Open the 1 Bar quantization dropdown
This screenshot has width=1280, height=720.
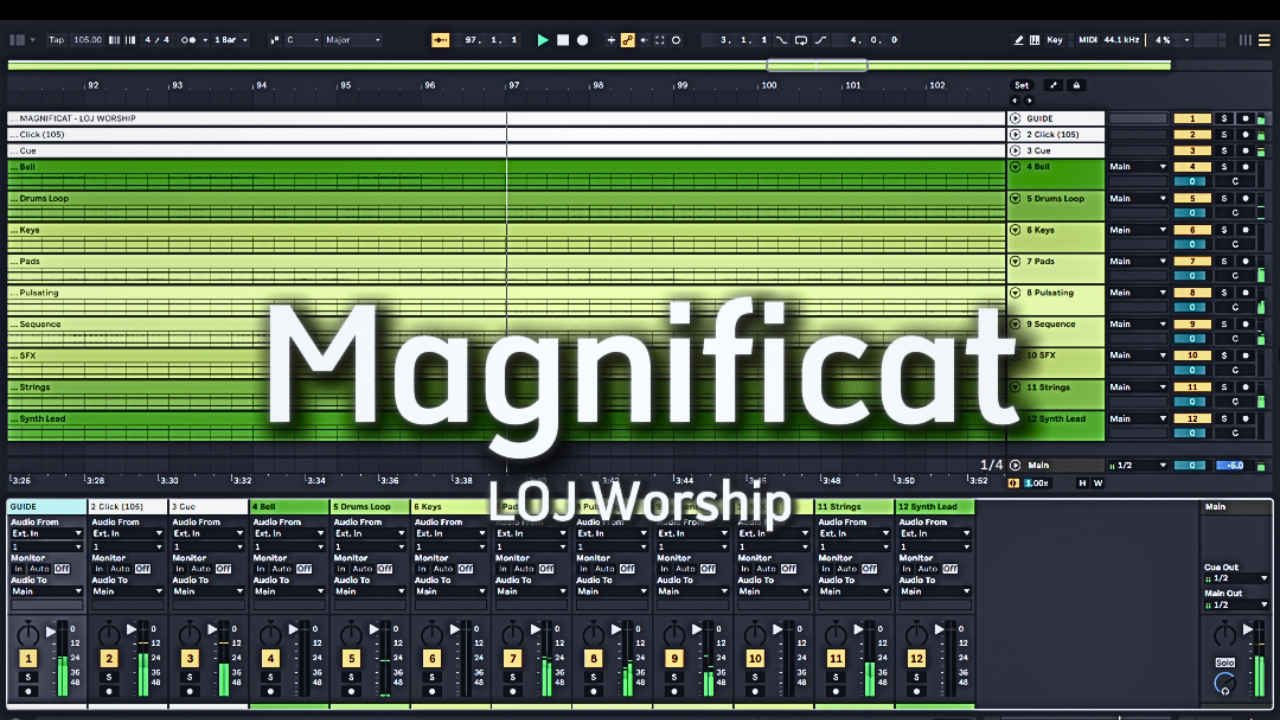pyautogui.click(x=230, y=40)
